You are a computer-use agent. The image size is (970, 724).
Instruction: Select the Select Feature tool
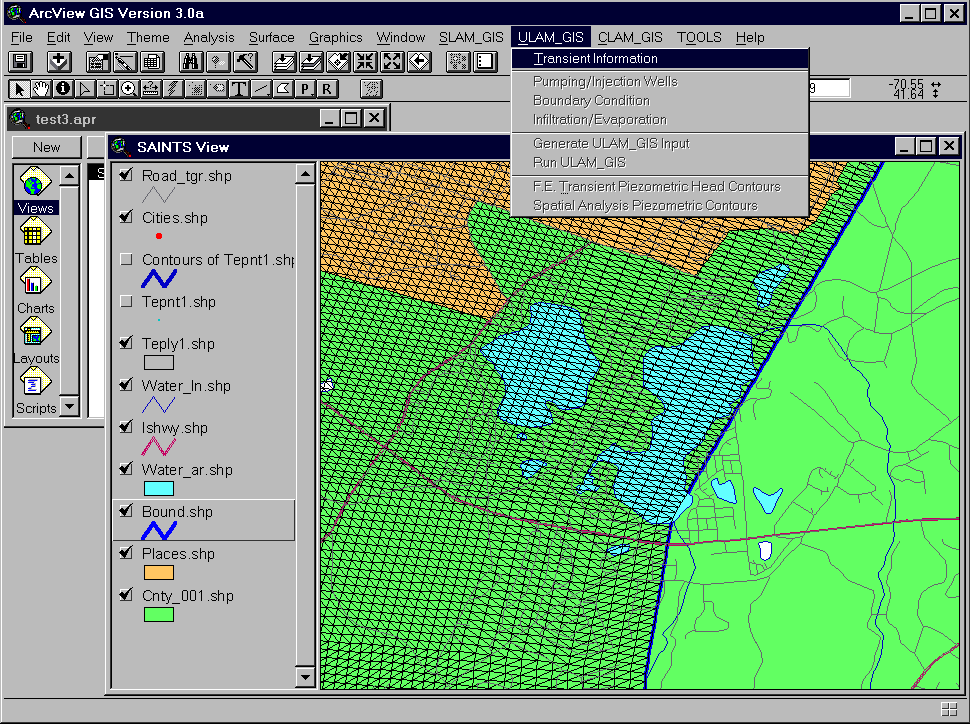click(107, 89)
